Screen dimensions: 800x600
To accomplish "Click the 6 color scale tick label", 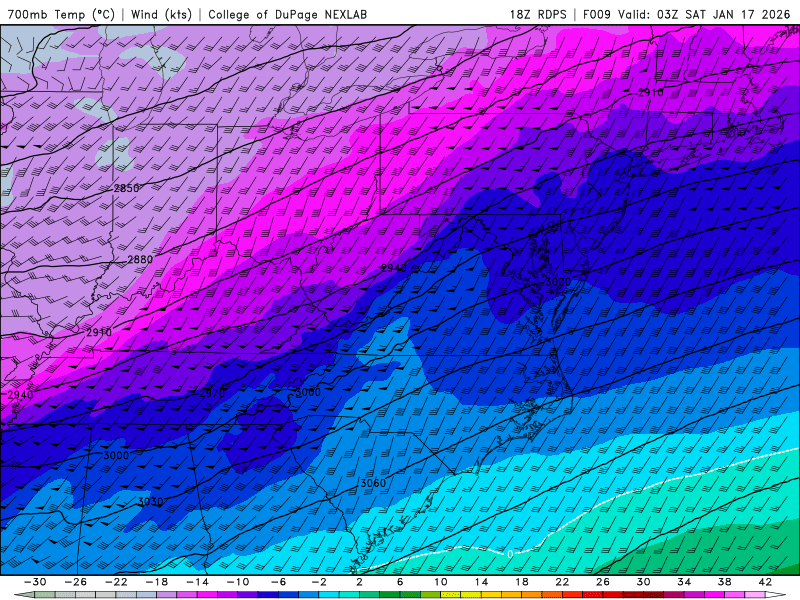I will click(400, 582).
